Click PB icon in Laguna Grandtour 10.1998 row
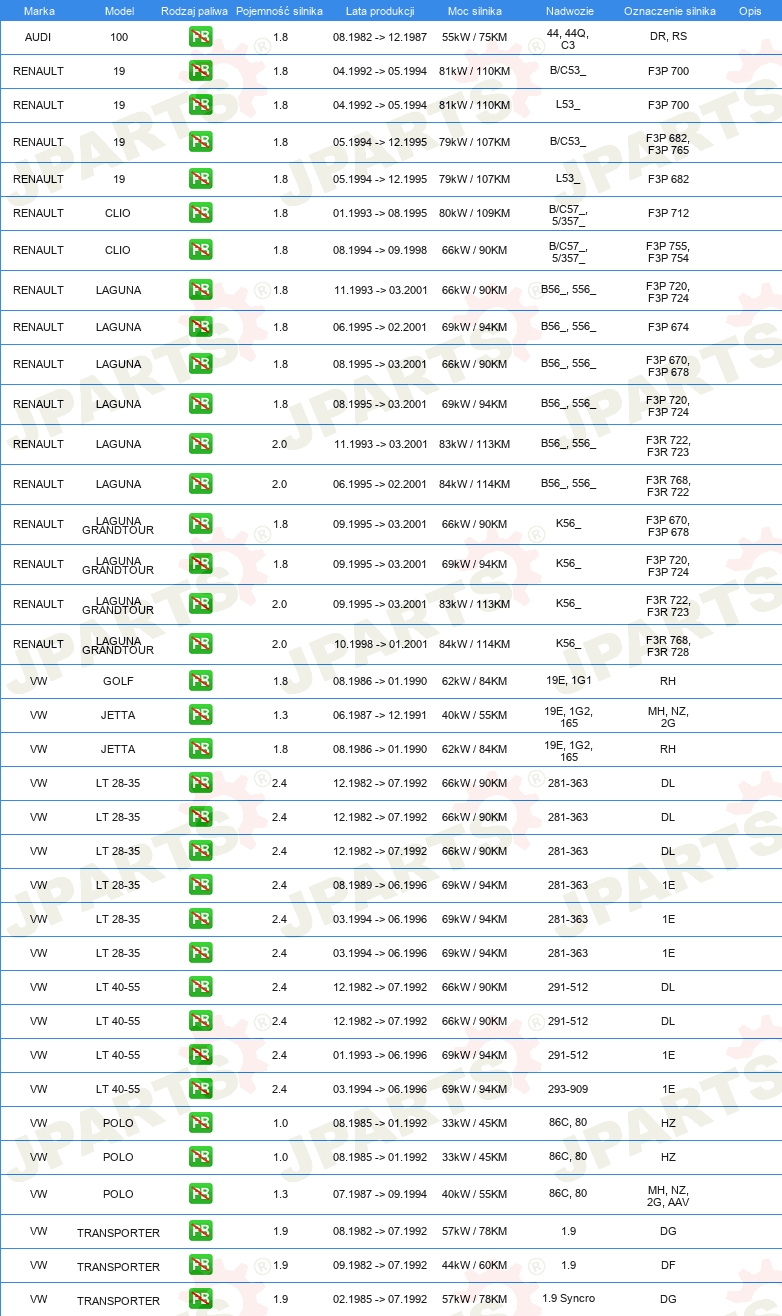The image size is (782, 1316). click(200, 644)
